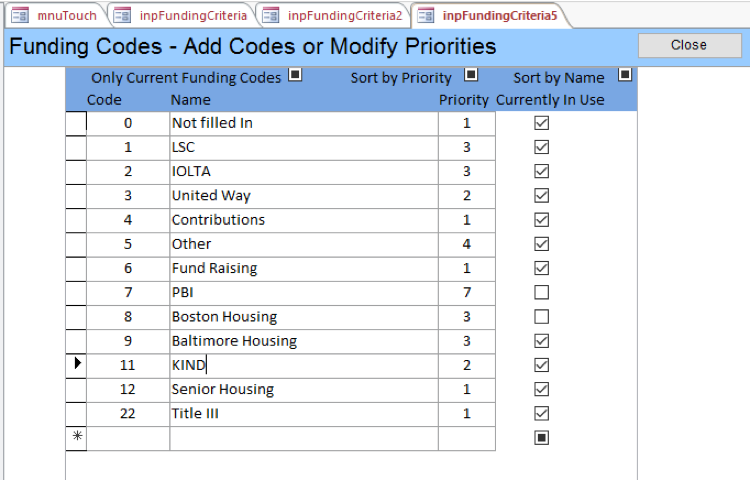Click the current record arrow beside KIND row
Screen dimensions: 750x480
click(x=77, y=365)
